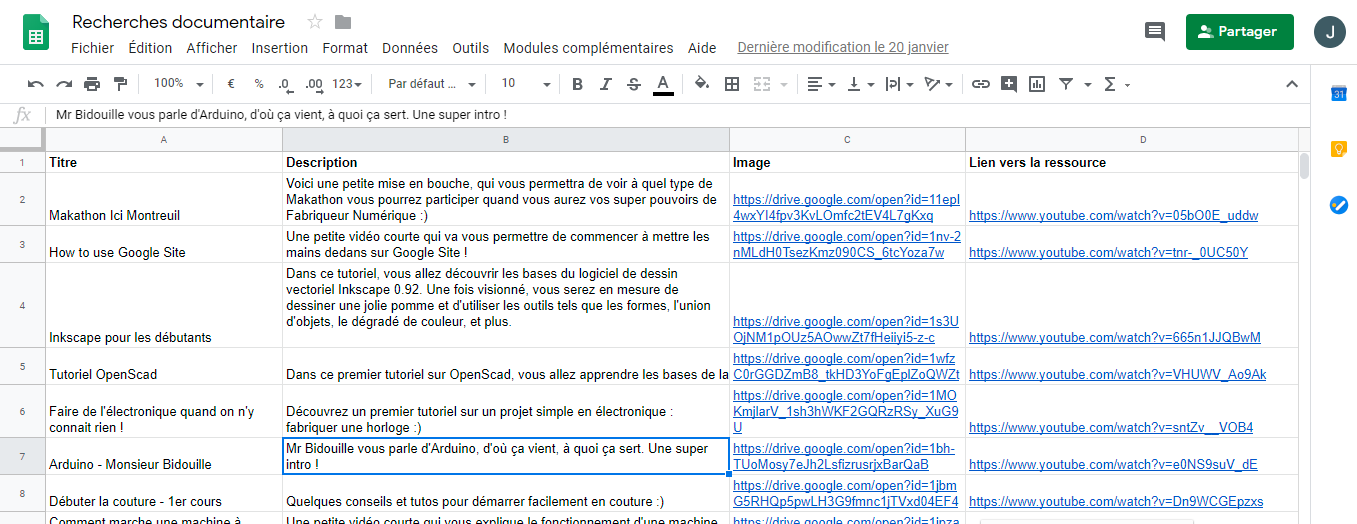Open the text wrapping dropdown
Image resolution: width=1357 pixels, height=524 pixels.
click(899, 84)
